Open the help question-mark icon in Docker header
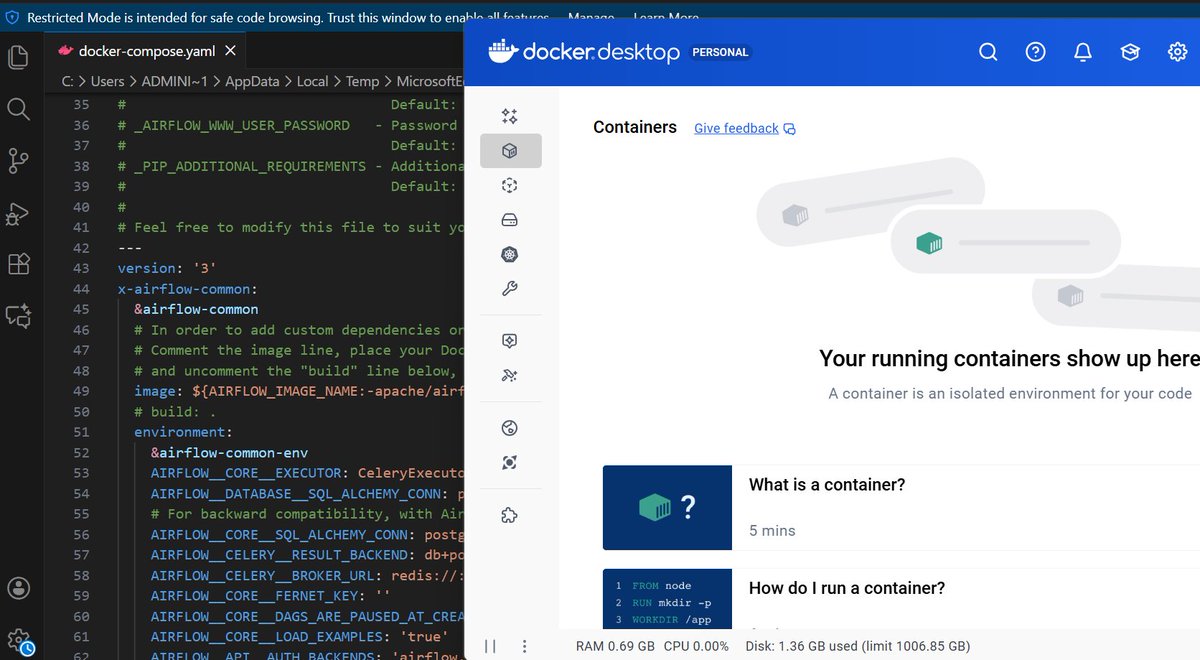The image size is (1200, 660). pyautogui.click(x=1036, y=52)
